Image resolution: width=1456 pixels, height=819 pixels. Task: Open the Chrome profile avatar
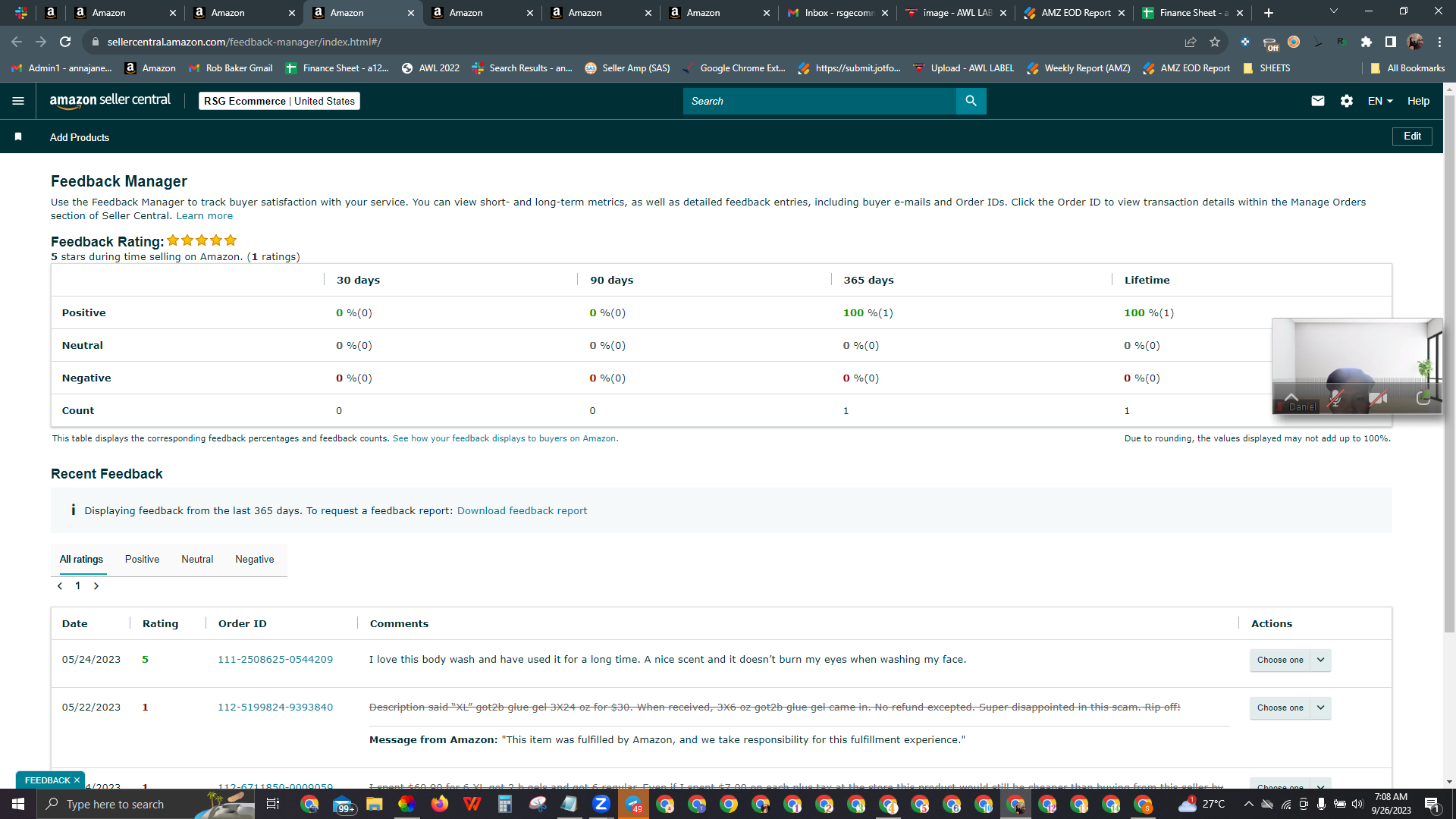(x=1415, y=42)
